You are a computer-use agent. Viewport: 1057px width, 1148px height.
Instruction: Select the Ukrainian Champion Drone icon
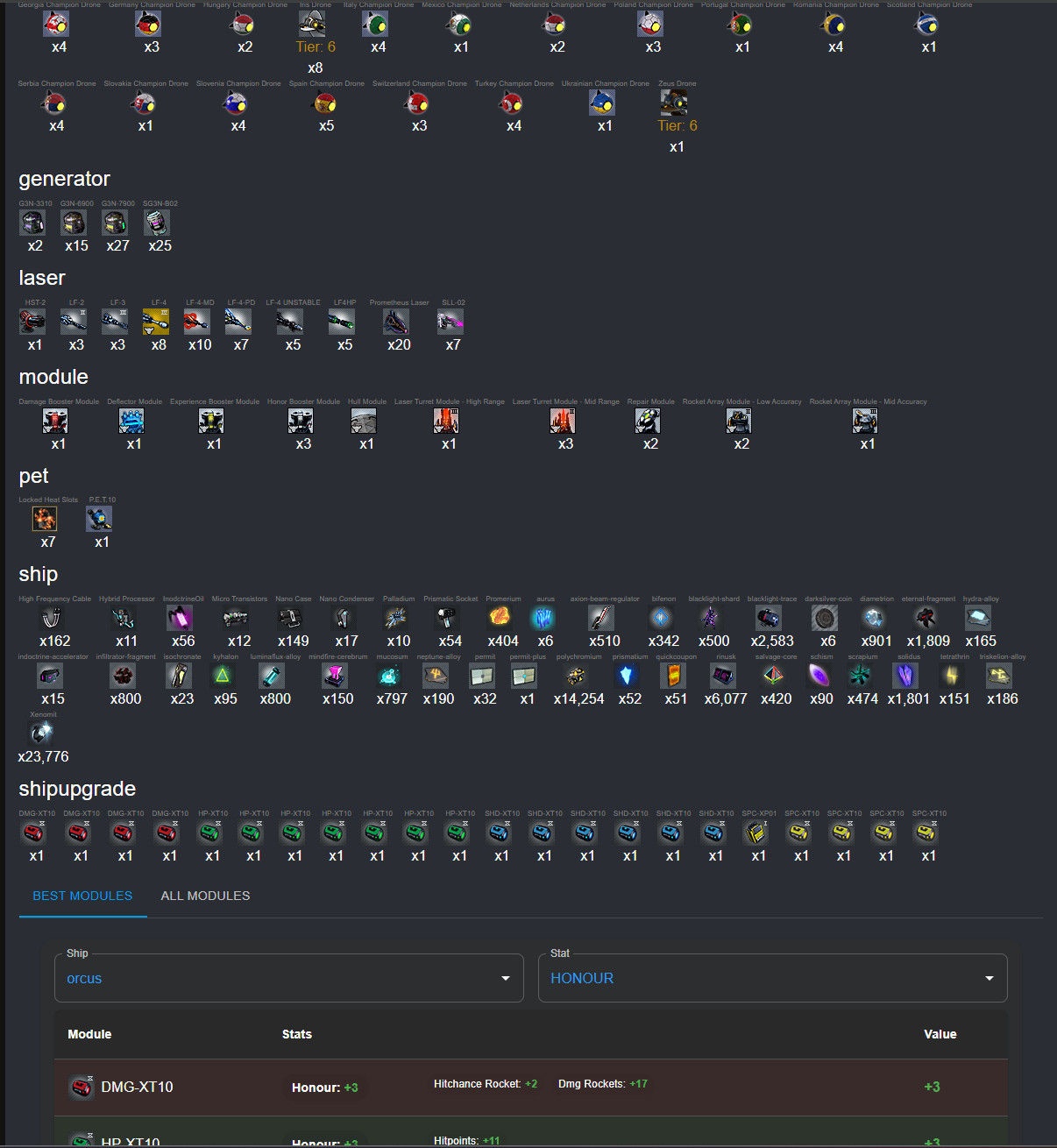click(602, 103)
